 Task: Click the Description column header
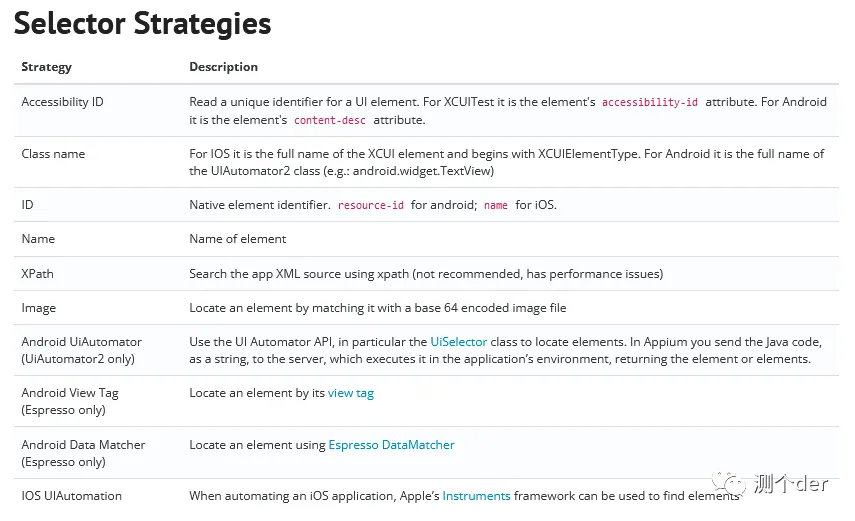[x=223, y=67]
